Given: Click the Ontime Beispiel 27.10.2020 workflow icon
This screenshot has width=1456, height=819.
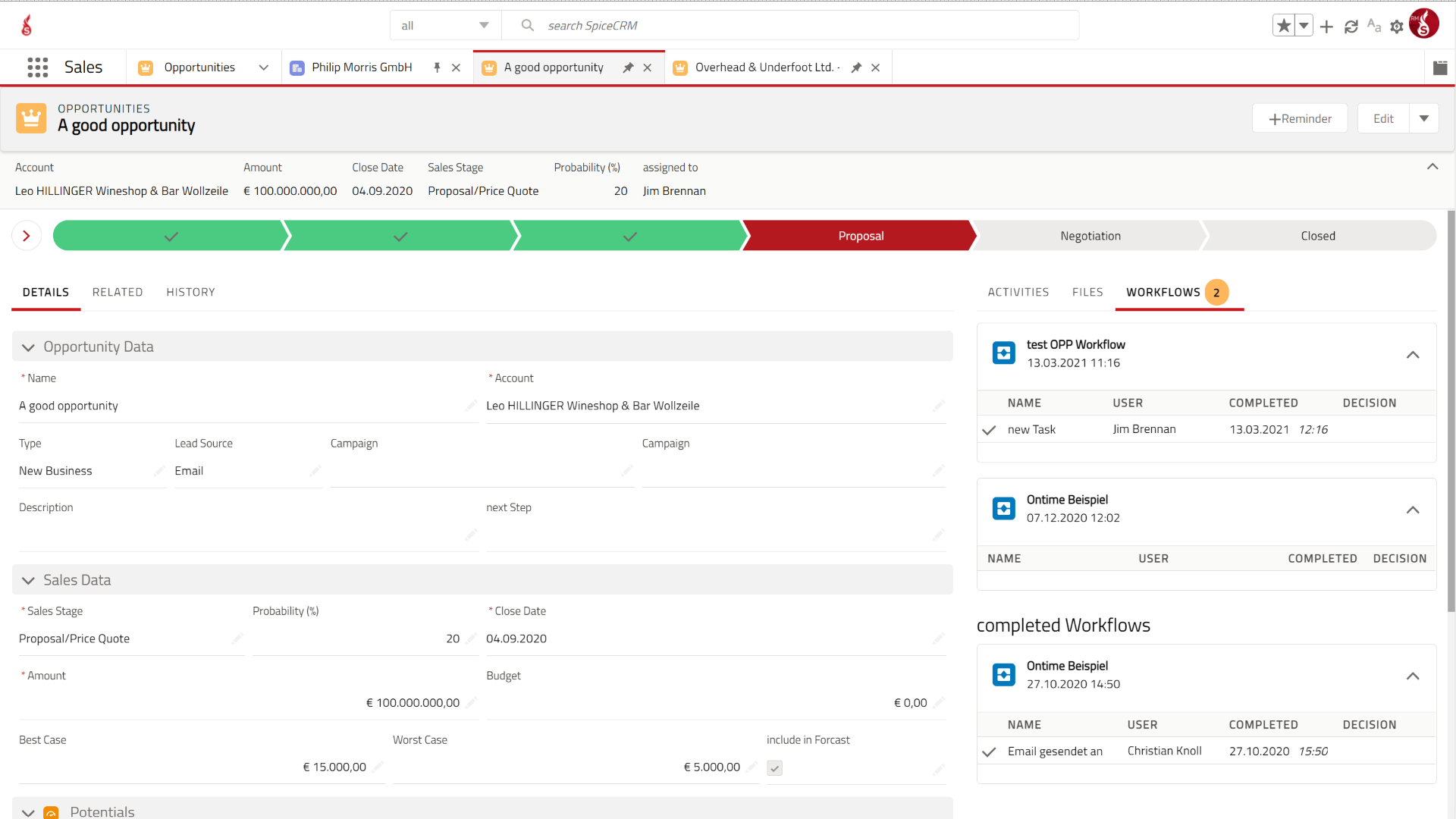Looking at the screenshot, I should [1004, 674].
